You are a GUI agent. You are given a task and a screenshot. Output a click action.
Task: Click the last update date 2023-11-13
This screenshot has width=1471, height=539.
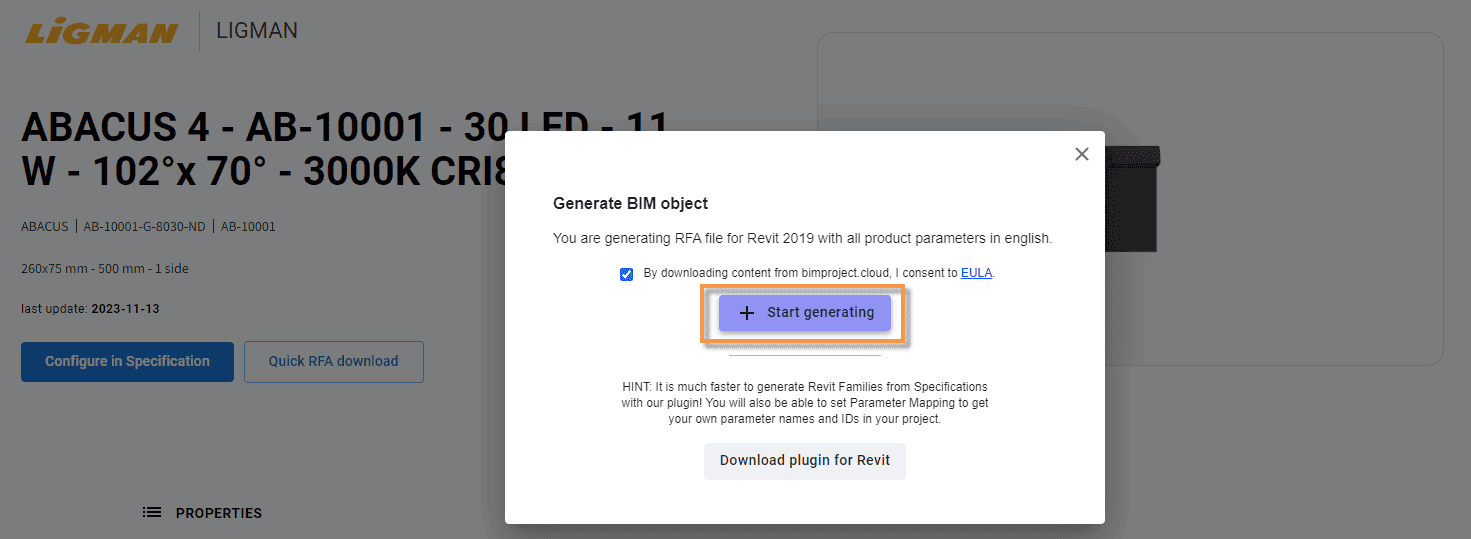(125, 309)
